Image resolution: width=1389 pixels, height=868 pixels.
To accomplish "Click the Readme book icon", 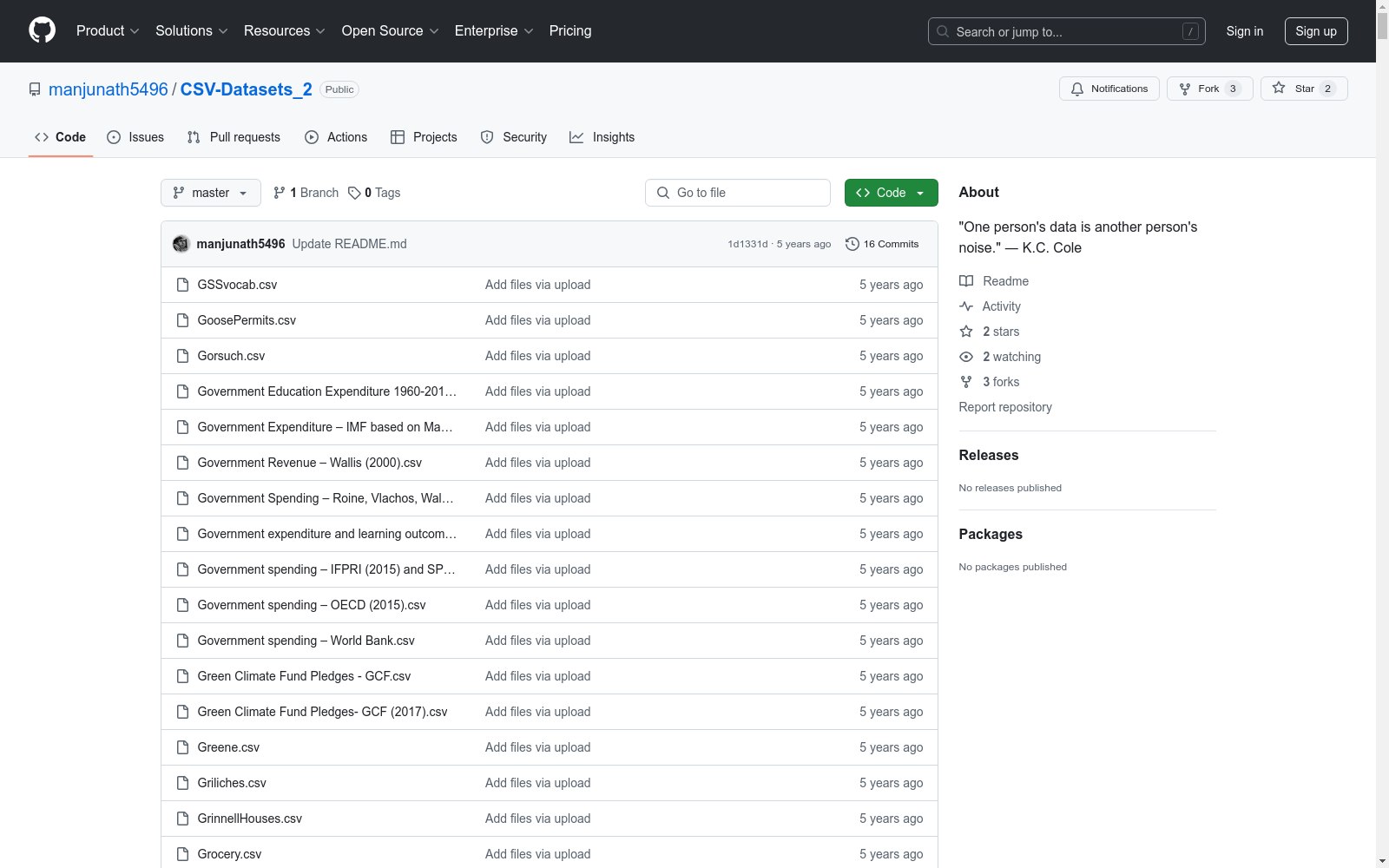I will pyautogui.click(x=966, y=281).
